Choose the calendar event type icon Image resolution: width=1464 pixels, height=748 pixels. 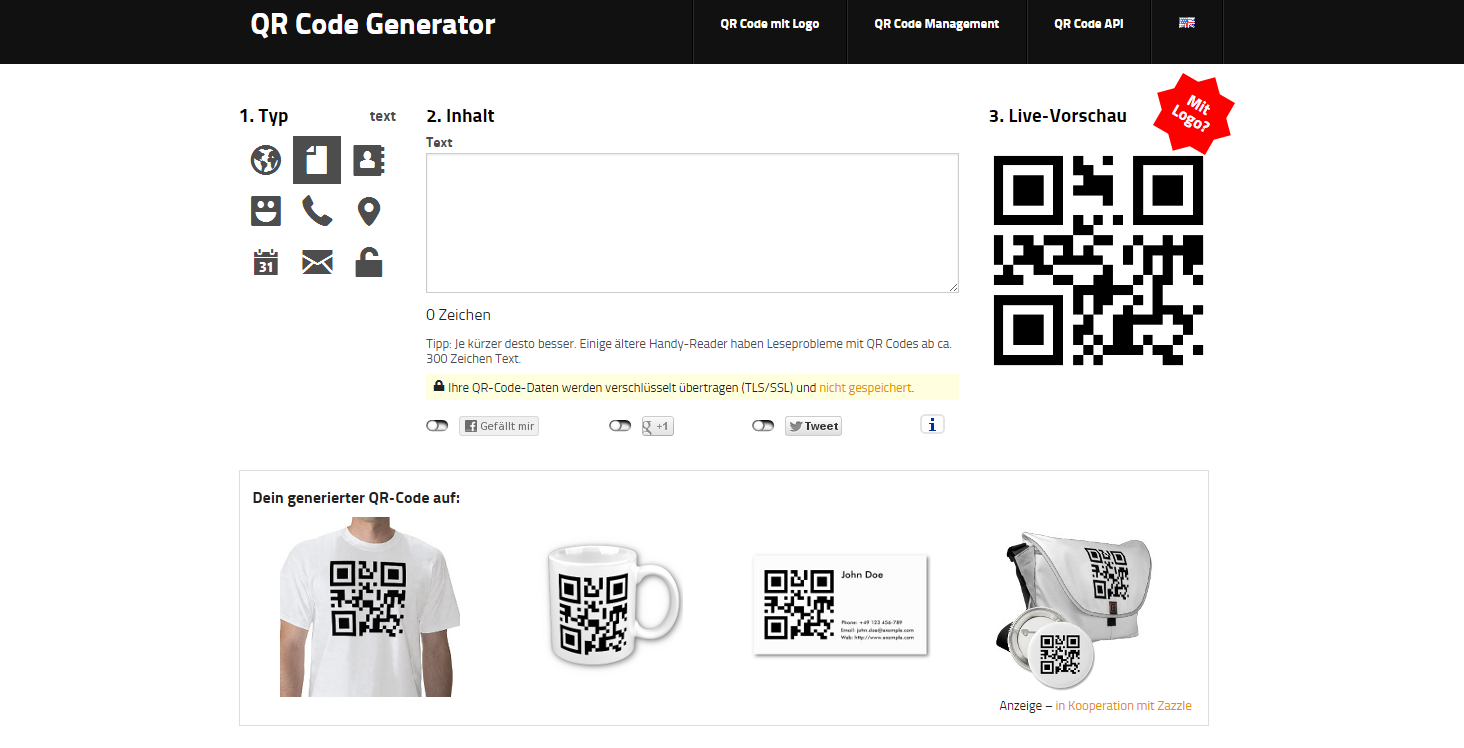(x=266, y=262)
